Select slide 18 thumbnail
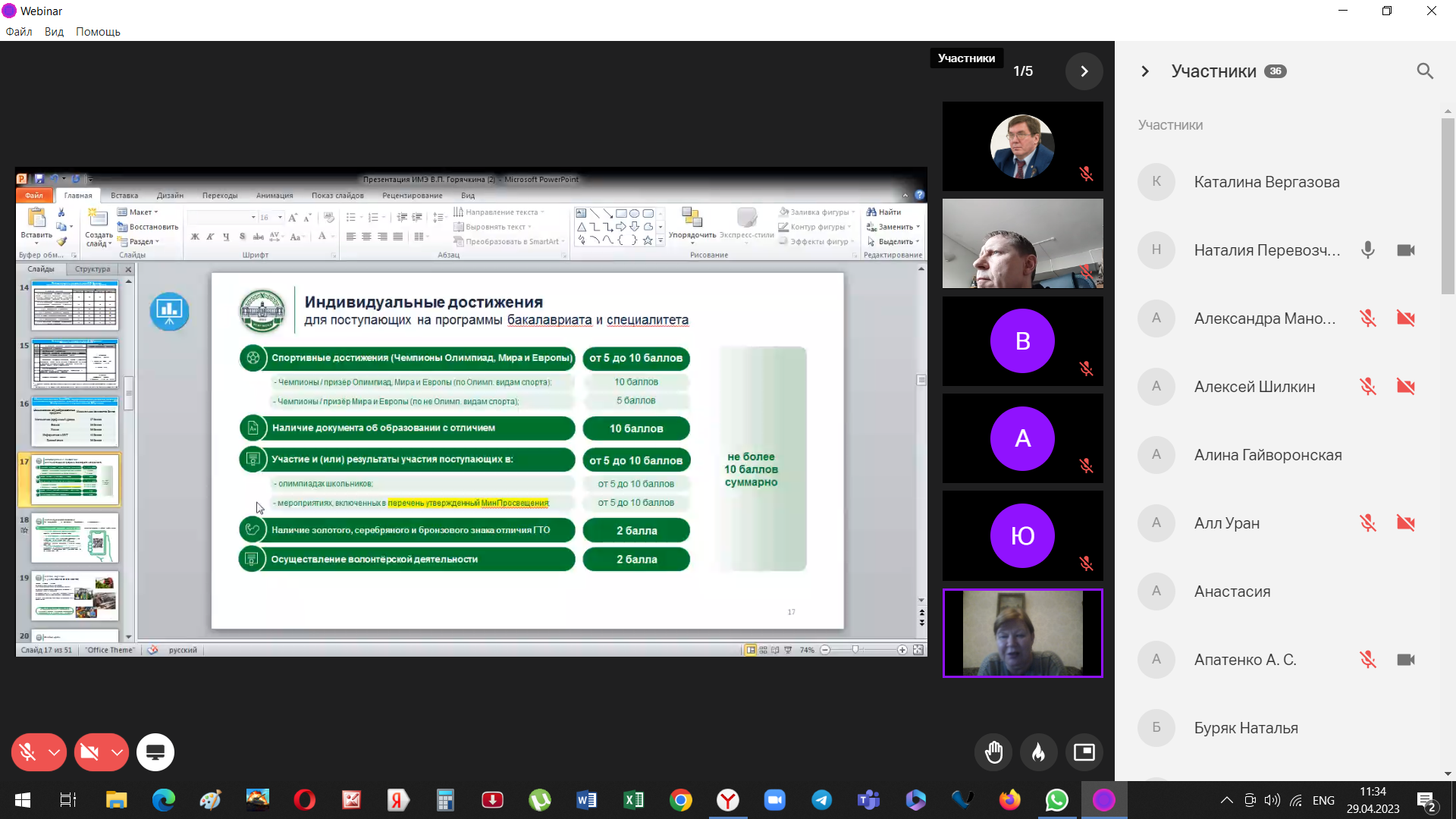Screen dimensions: 1456x819 tap(75, 538)
